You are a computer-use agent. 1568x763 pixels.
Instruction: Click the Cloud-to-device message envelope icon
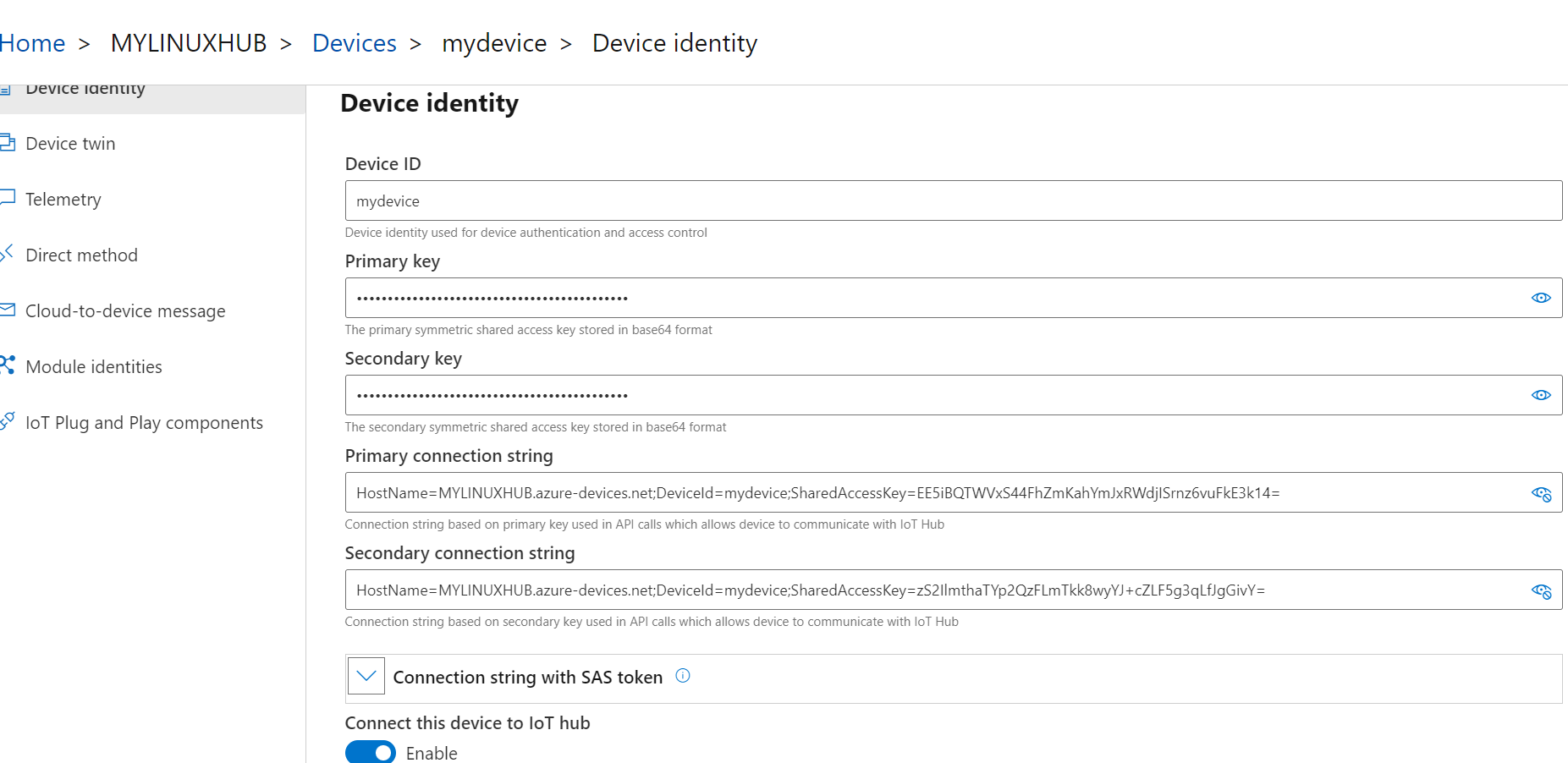[8, 310]
